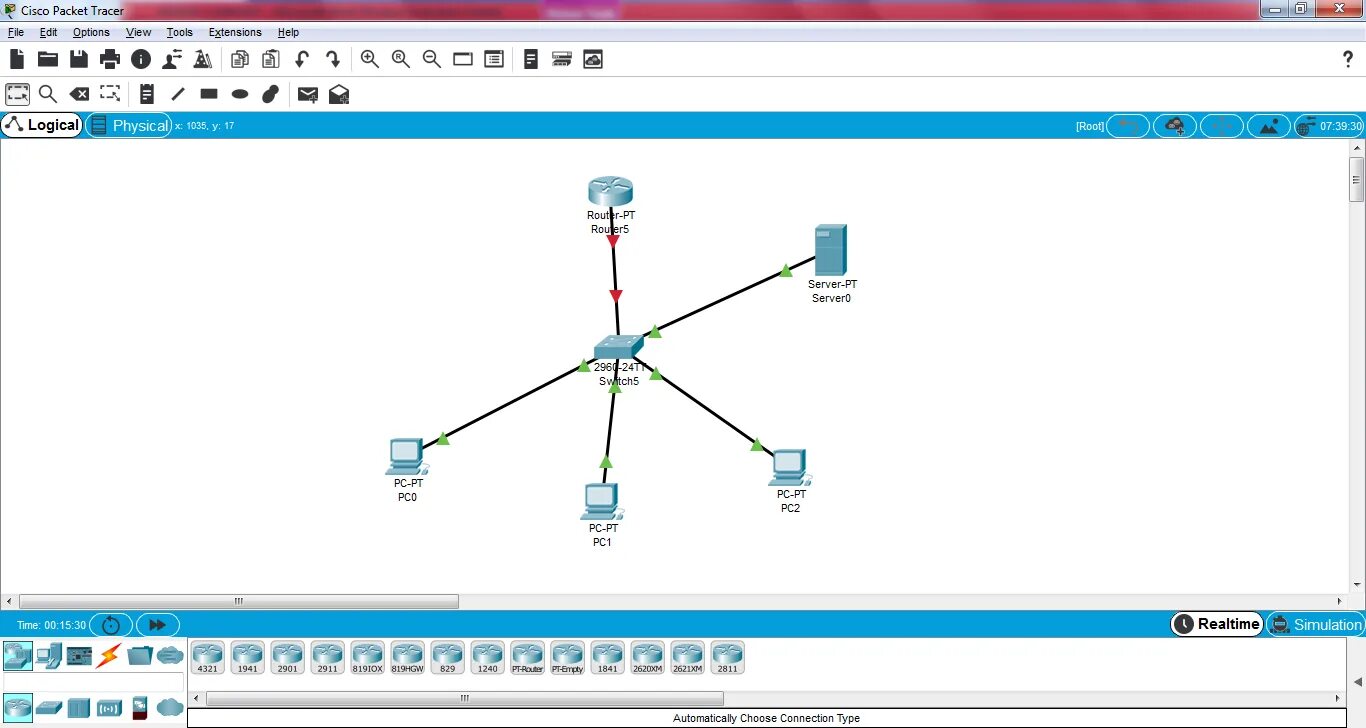Activate the Resize Shape tool
The height and width of the screenshot is (728, 1366).
click(x=110, y=94)
